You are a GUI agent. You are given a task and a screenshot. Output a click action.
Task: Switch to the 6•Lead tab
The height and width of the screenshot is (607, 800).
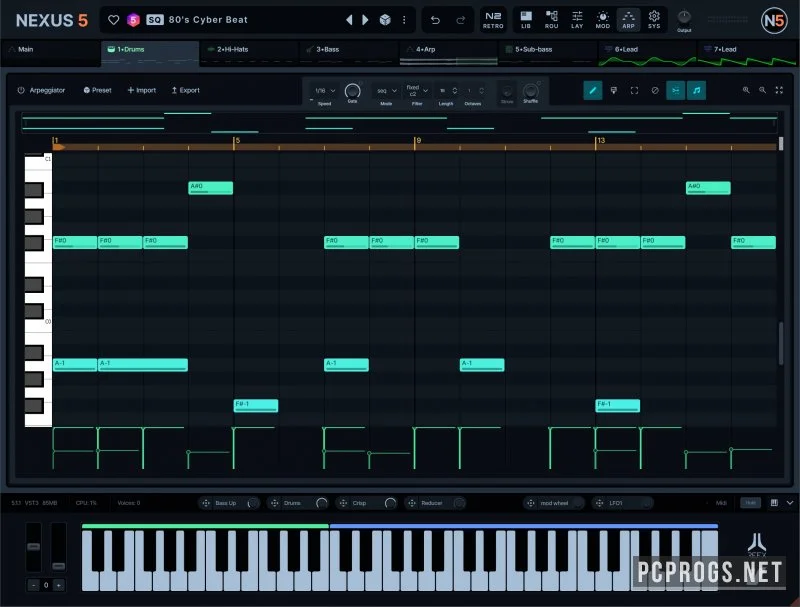[x=647, y=53]
